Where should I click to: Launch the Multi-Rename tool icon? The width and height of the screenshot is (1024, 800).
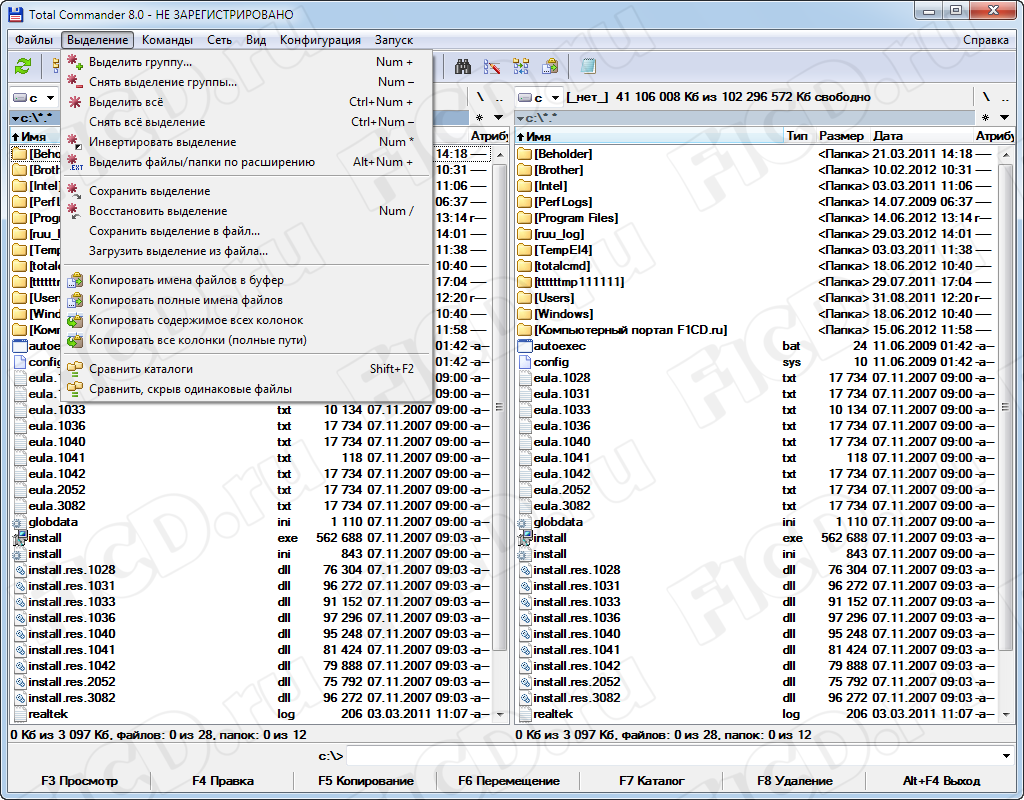click(x=492, y=66)
